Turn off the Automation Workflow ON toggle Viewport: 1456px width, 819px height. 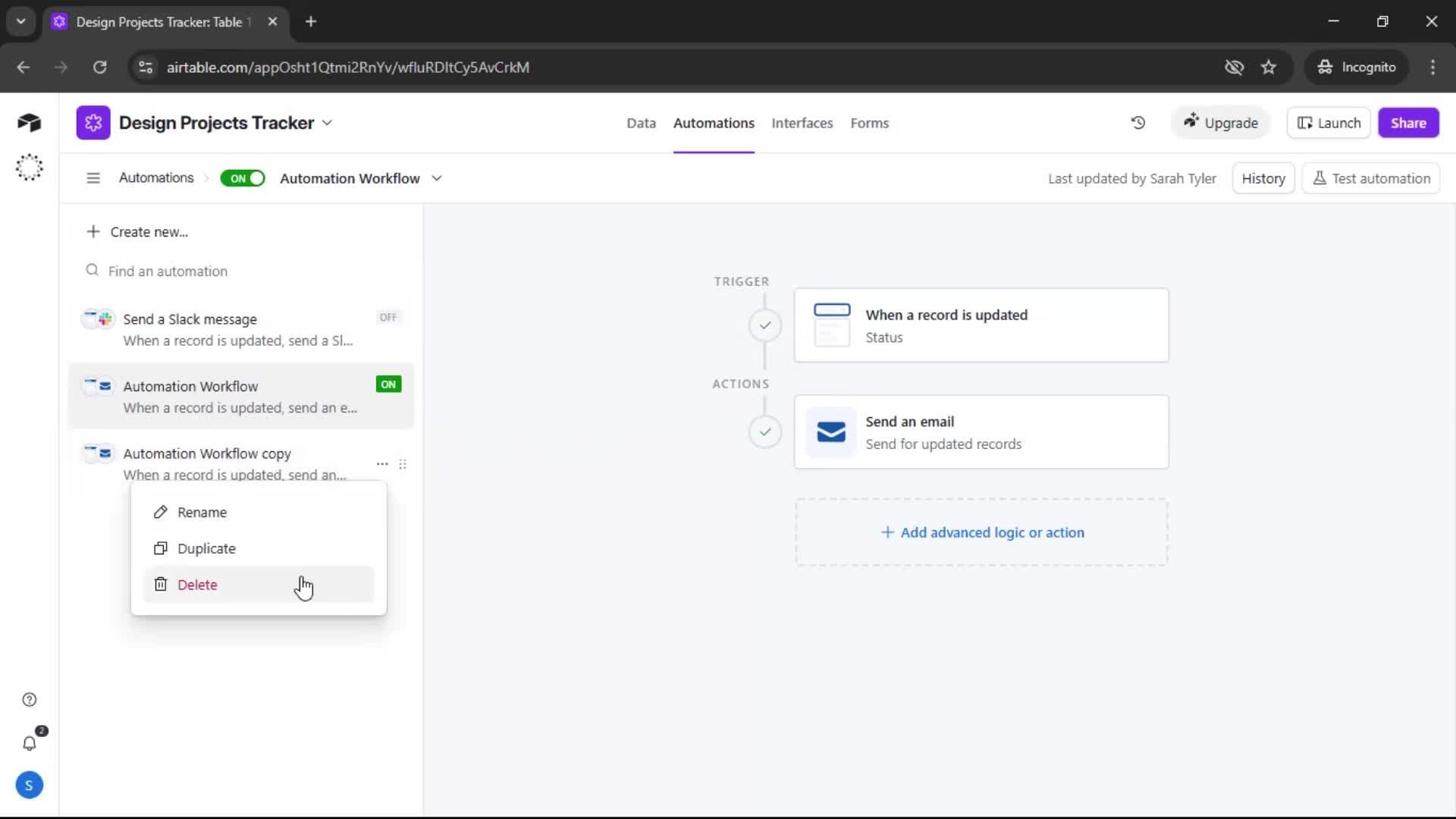[x=243, y=178]
